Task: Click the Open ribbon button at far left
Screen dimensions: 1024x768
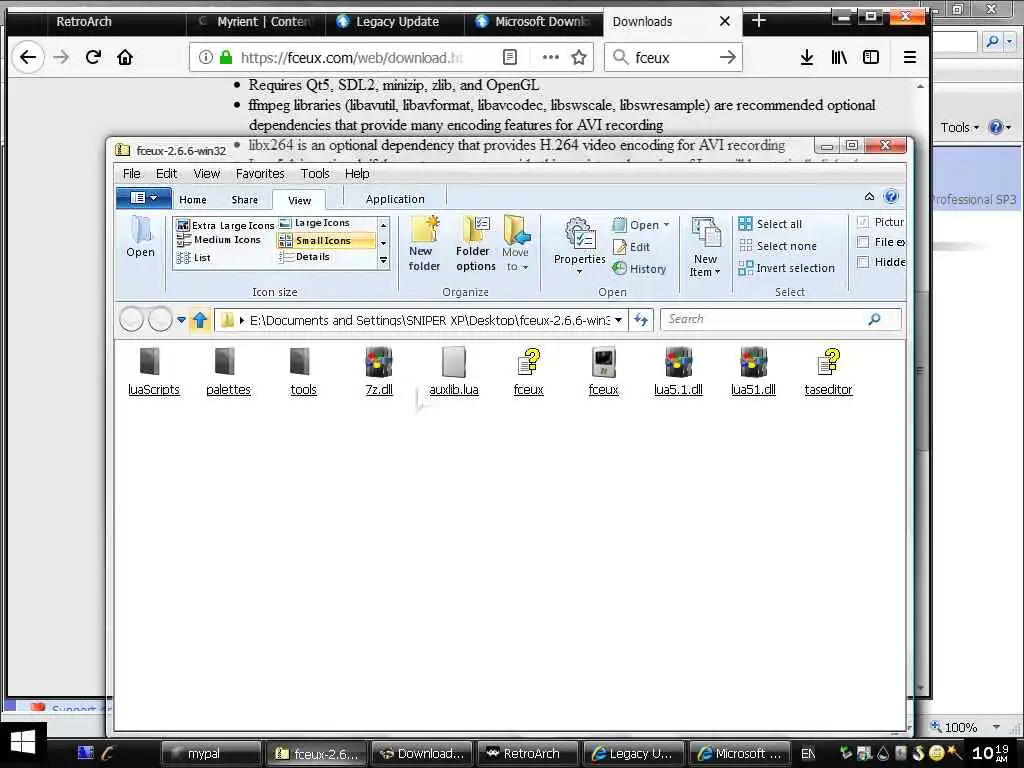Action: coord(140,237)
